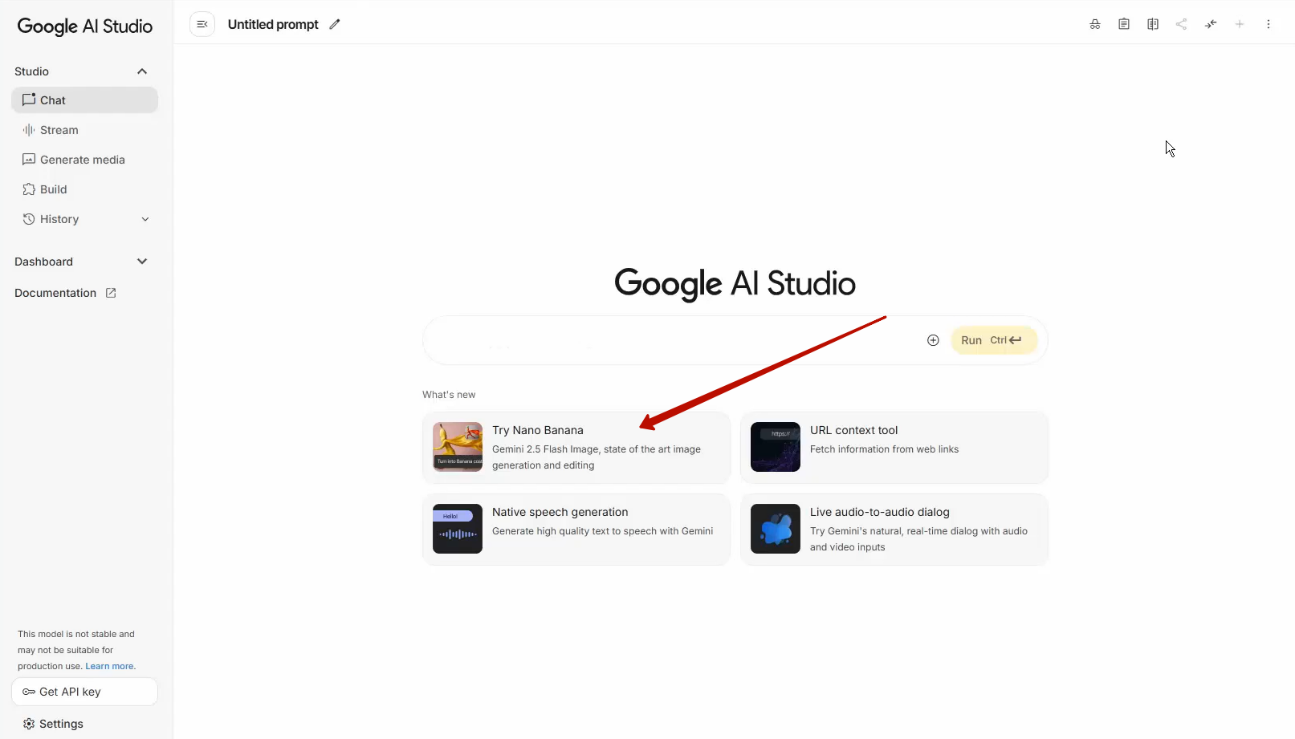Click the pencil icon to rename prompt

click(335, 24)
